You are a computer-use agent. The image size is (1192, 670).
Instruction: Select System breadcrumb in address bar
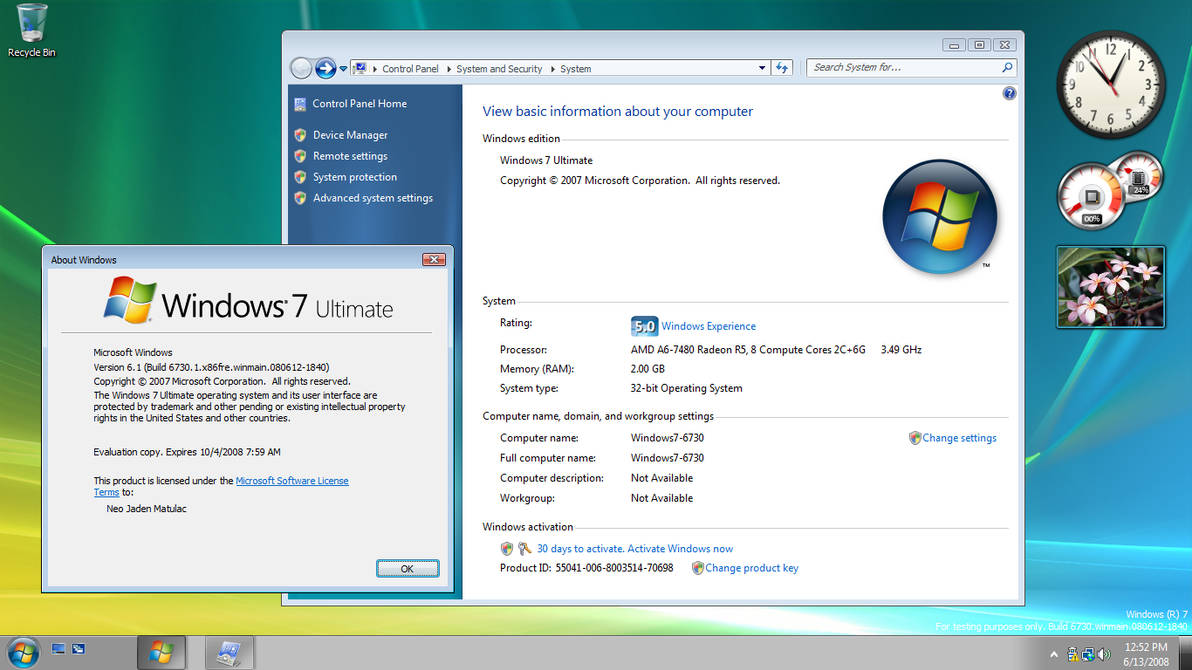[575, 68]
